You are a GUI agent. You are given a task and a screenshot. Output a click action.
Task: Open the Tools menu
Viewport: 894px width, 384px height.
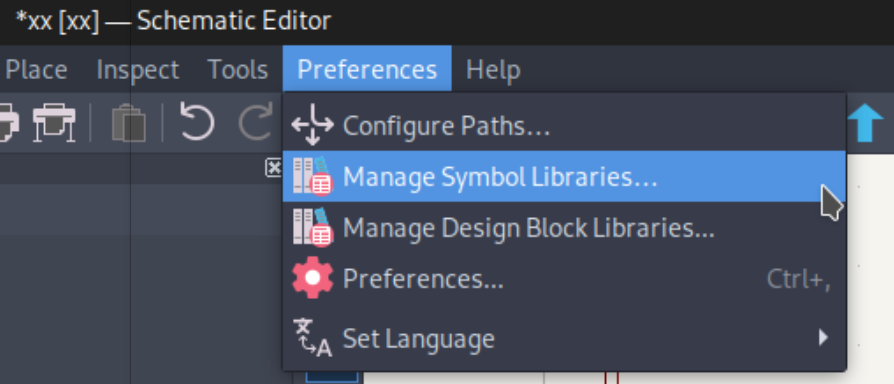[x=238, y=70]
